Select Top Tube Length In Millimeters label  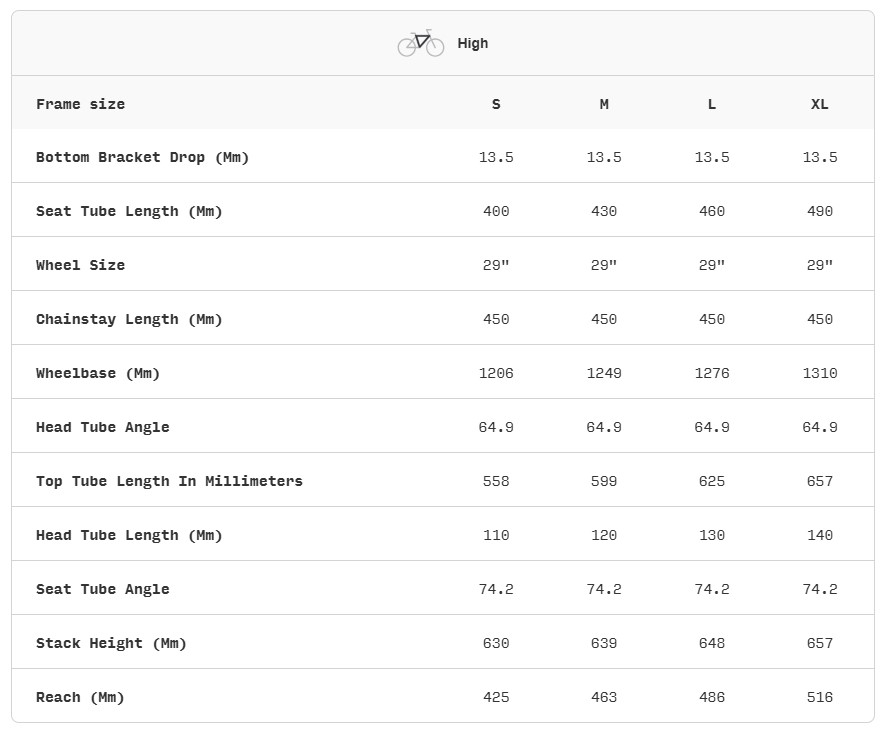click(x=170, y=481)
